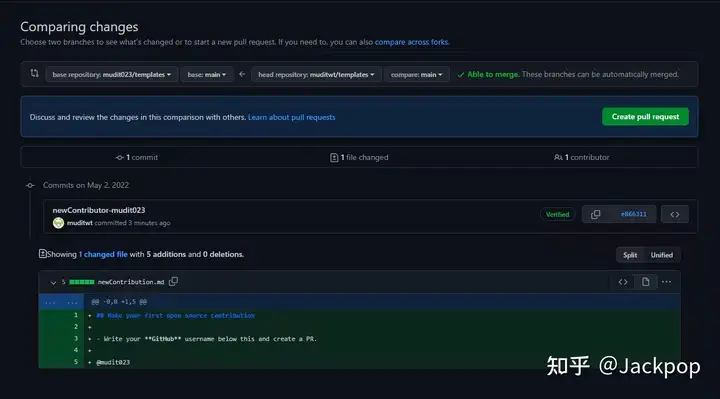Click the '@mudit023' added line text
The height and width of the screenshot is (399, 720).
tap(113, 362)
